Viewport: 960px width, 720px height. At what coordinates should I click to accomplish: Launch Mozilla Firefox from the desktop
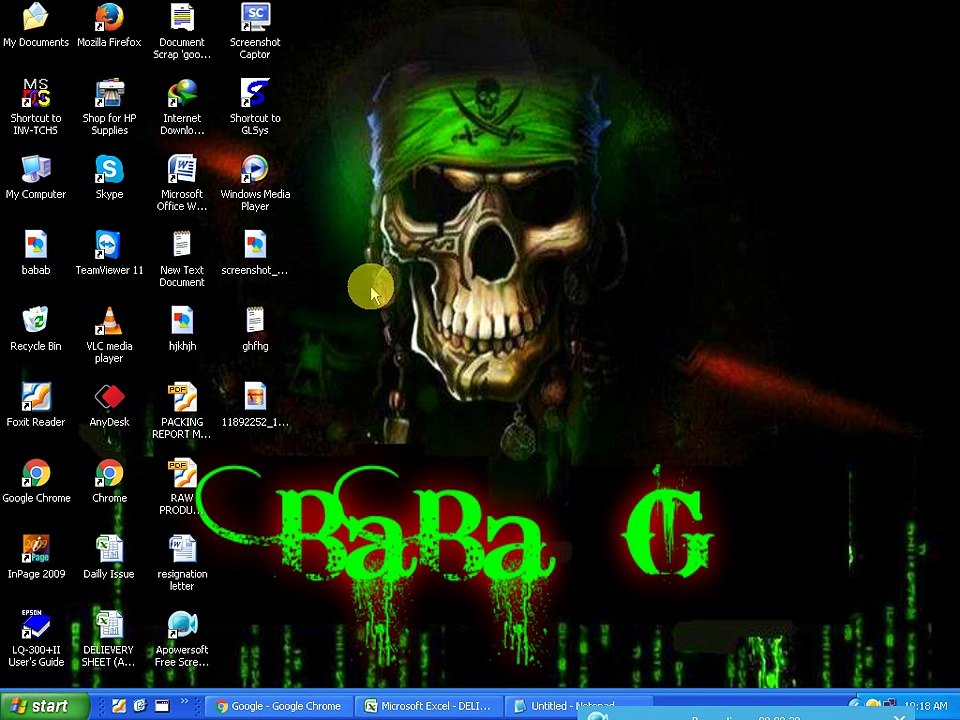109,24
